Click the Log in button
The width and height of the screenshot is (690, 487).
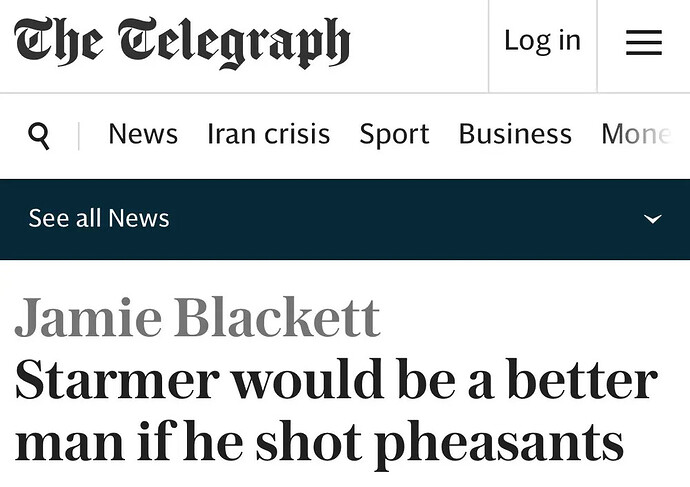pyautogui.click(x=542, y=41)
